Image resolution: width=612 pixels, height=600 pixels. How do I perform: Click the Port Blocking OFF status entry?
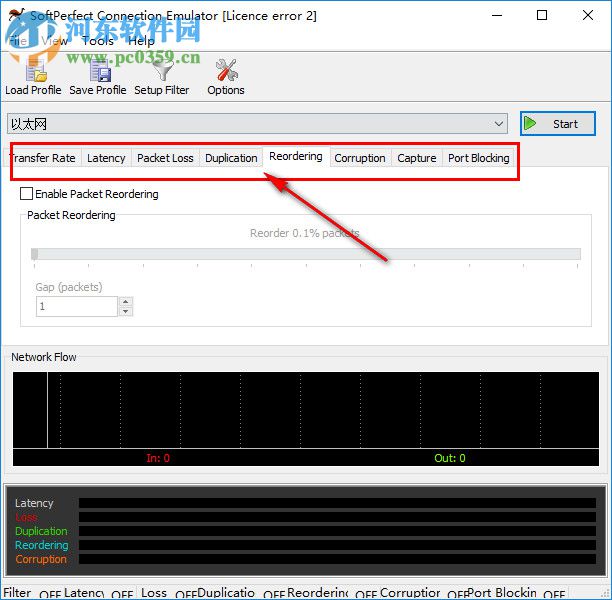coord(514,593)
